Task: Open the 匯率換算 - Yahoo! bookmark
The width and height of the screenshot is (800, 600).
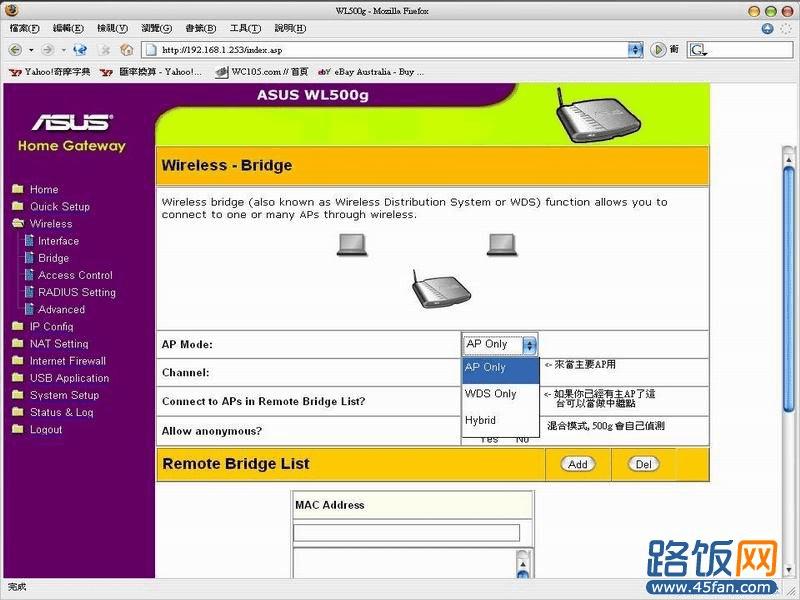Action: pos(151,72)
